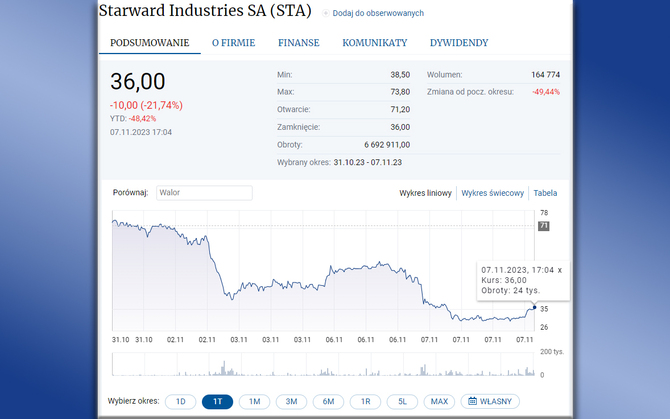Viewport: 670px width, 419px height.
Task: Show the Tabela data view
Action: coord(545,193)
